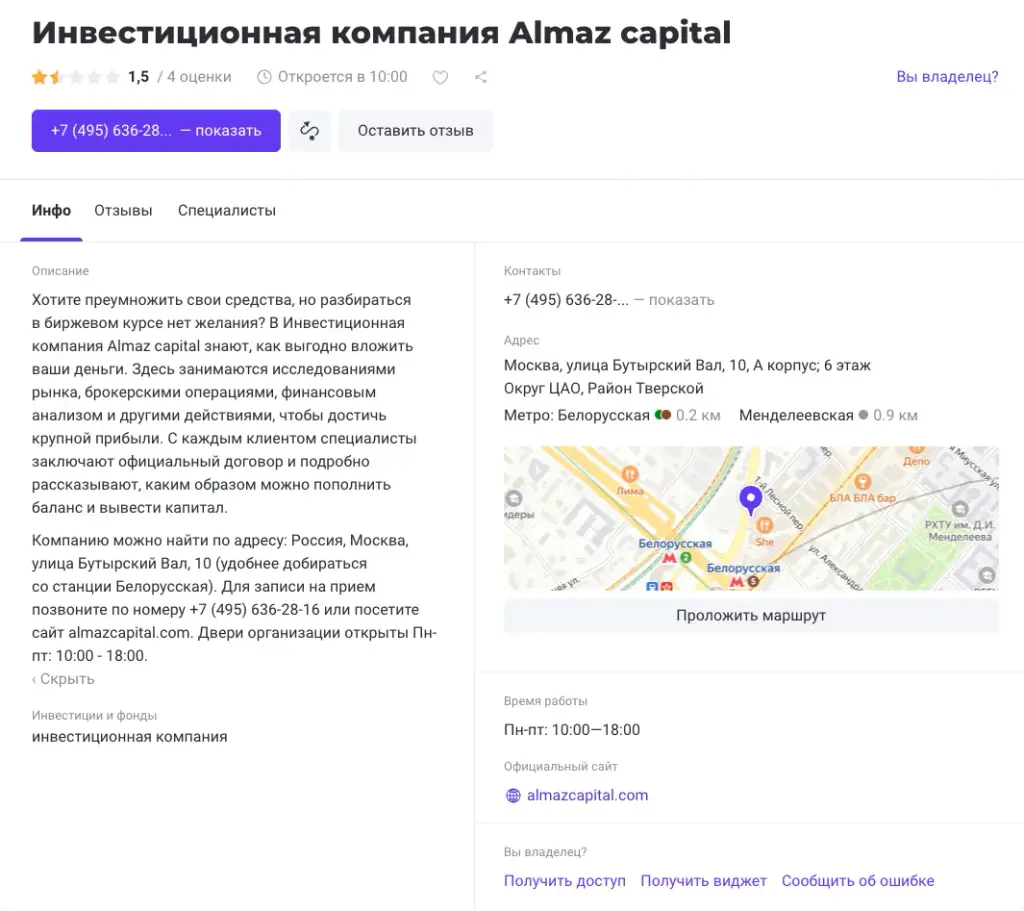
Task: Click the star rating icons
Action: pyautogui.click(x=76, y=77)
